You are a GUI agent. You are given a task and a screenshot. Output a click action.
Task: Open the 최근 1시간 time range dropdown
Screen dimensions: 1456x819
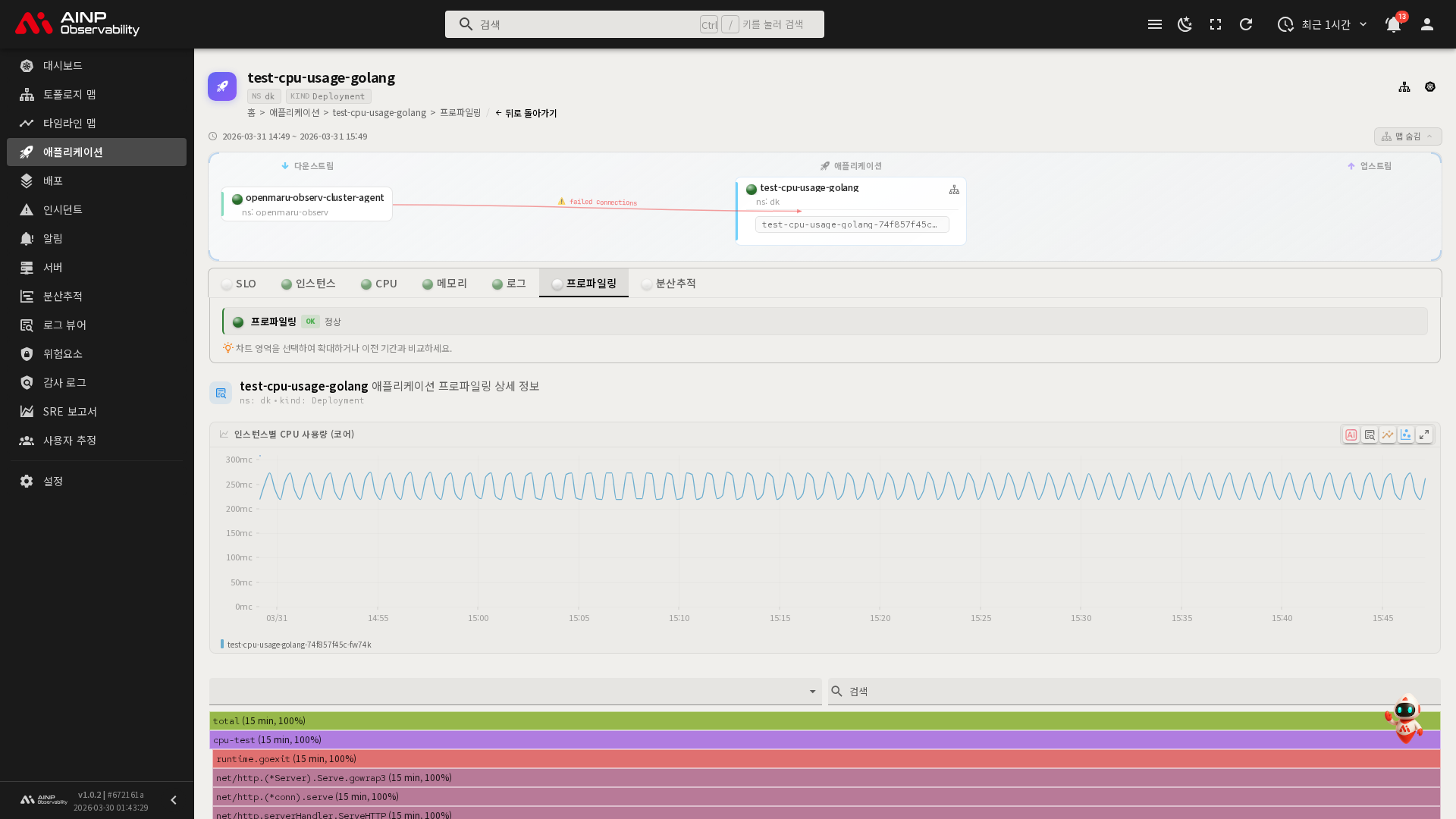click(1323, 24)
